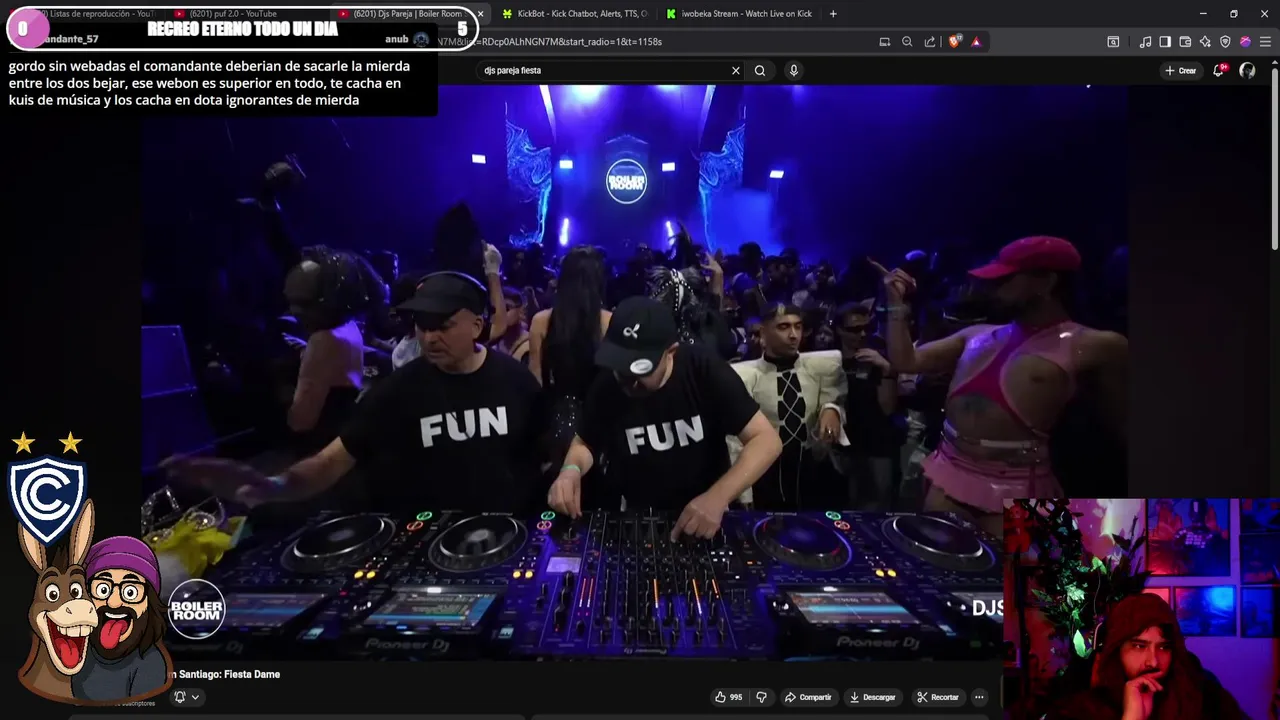Click the YouTube search magnifier button
The image size is (1280, 720).
(760, 70)
